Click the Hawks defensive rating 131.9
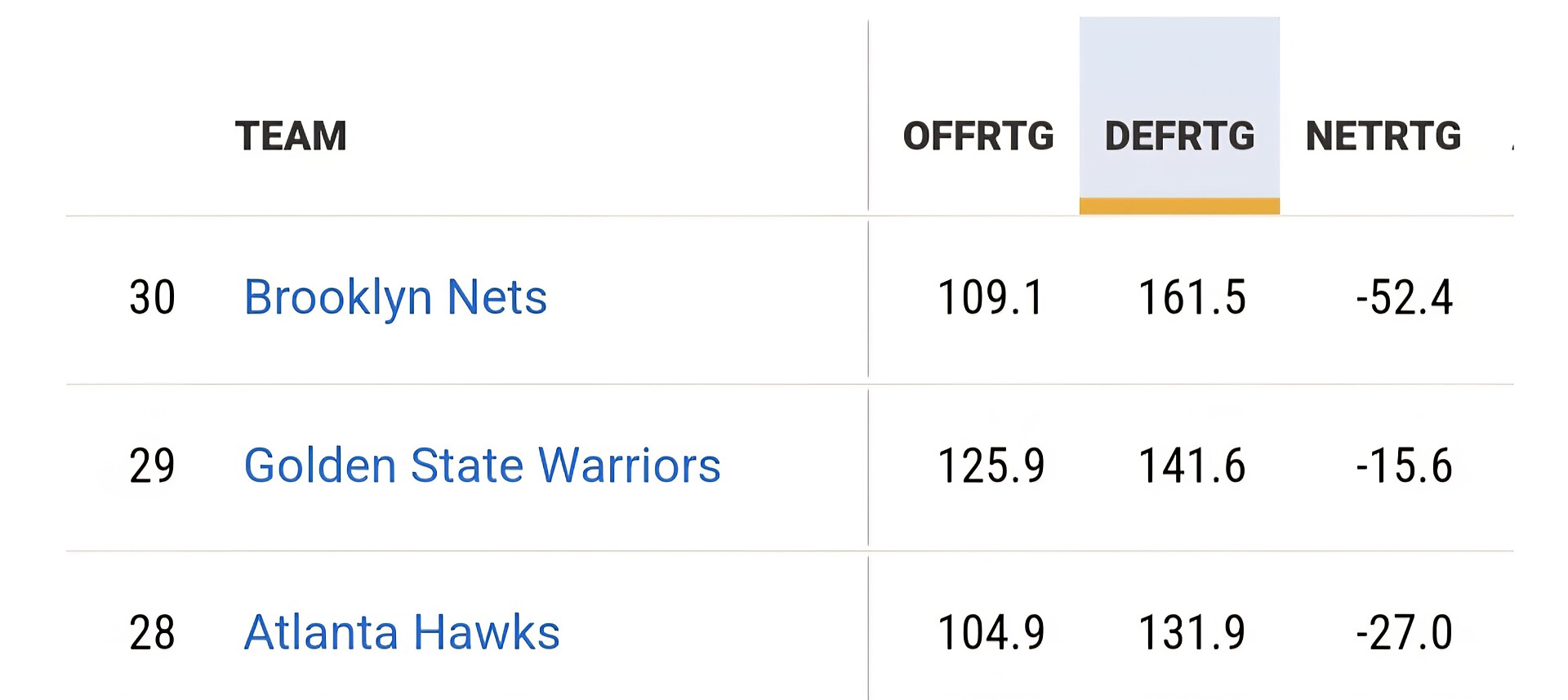This screenshot has width=1568, height=700. click(1192, 632)
